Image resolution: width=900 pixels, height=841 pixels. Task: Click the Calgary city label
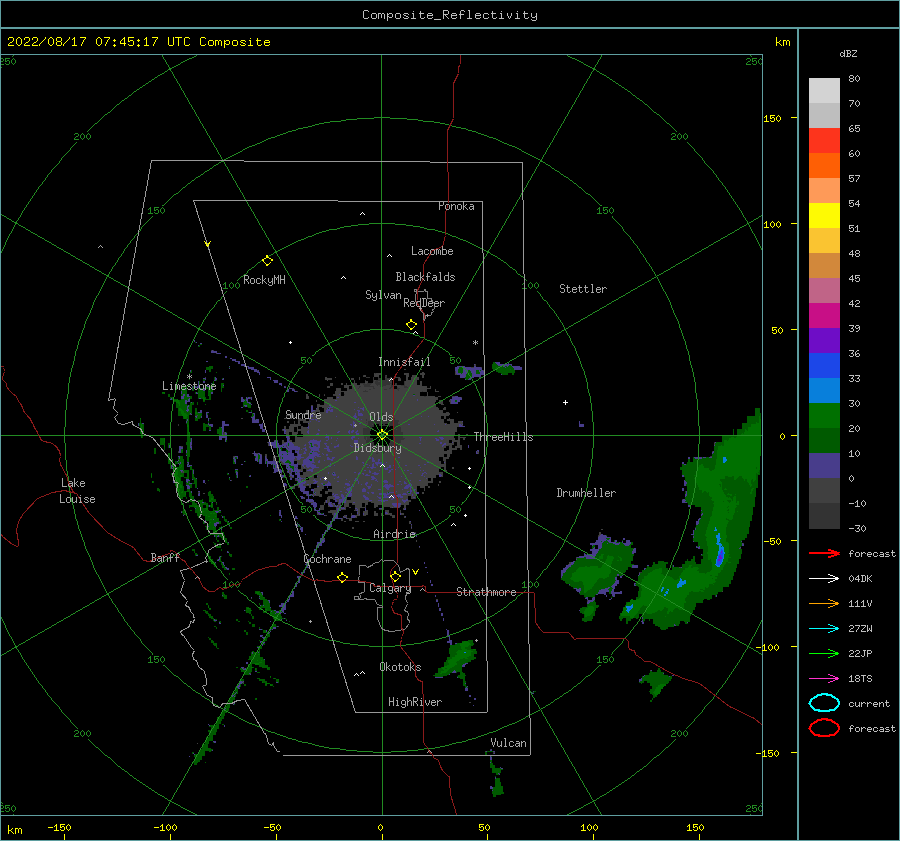[390, 588]
